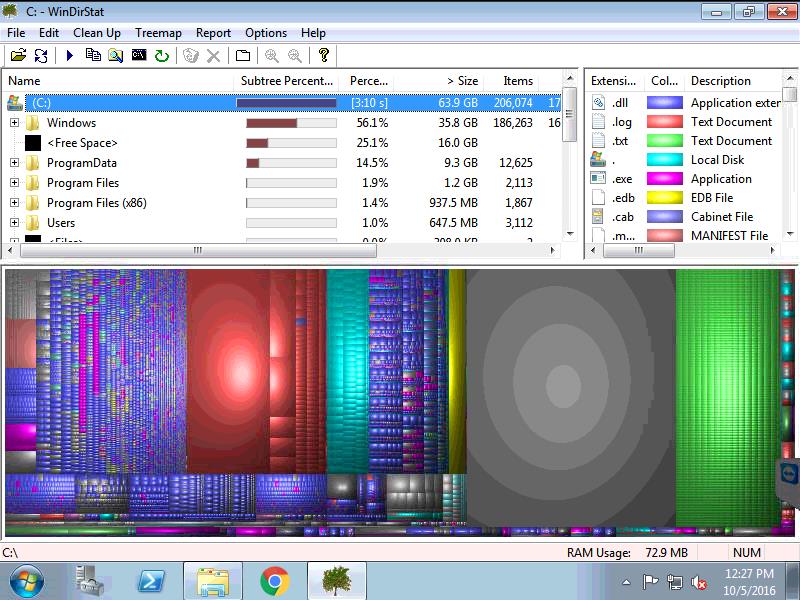Expand the Program Files (x86) node

point(14,203)
